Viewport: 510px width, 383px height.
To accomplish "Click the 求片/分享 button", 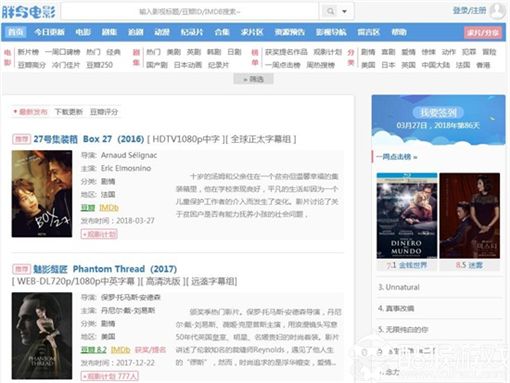I will pyautogui.click(x=483, y=32).
